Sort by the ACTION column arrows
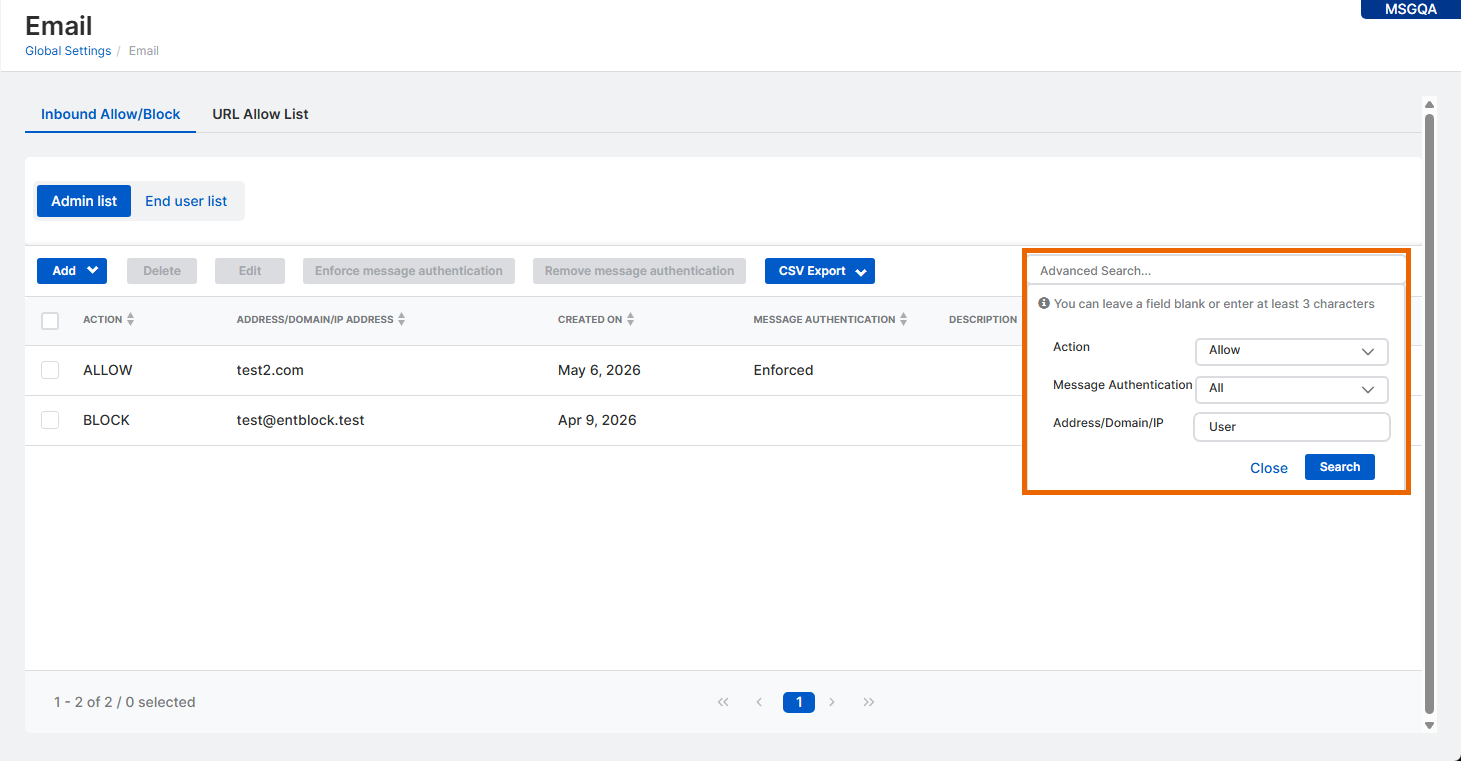The image size is (1461, 761). coord(131,320)
